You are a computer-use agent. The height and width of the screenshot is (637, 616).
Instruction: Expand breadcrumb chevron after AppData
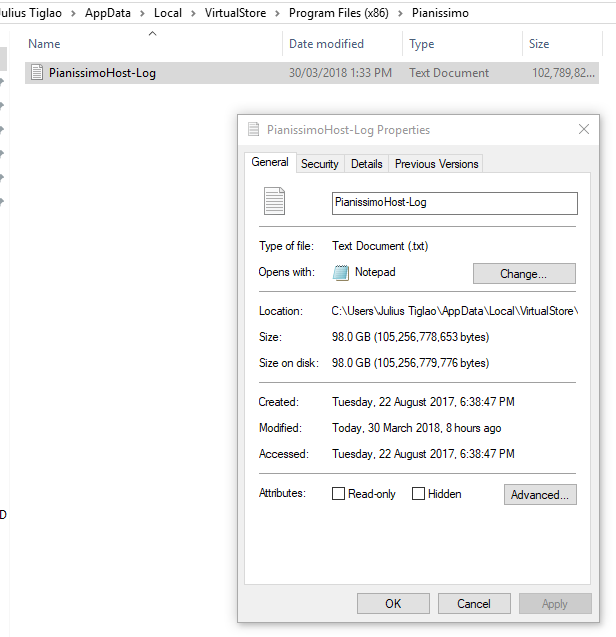click(x=142, y=13)
